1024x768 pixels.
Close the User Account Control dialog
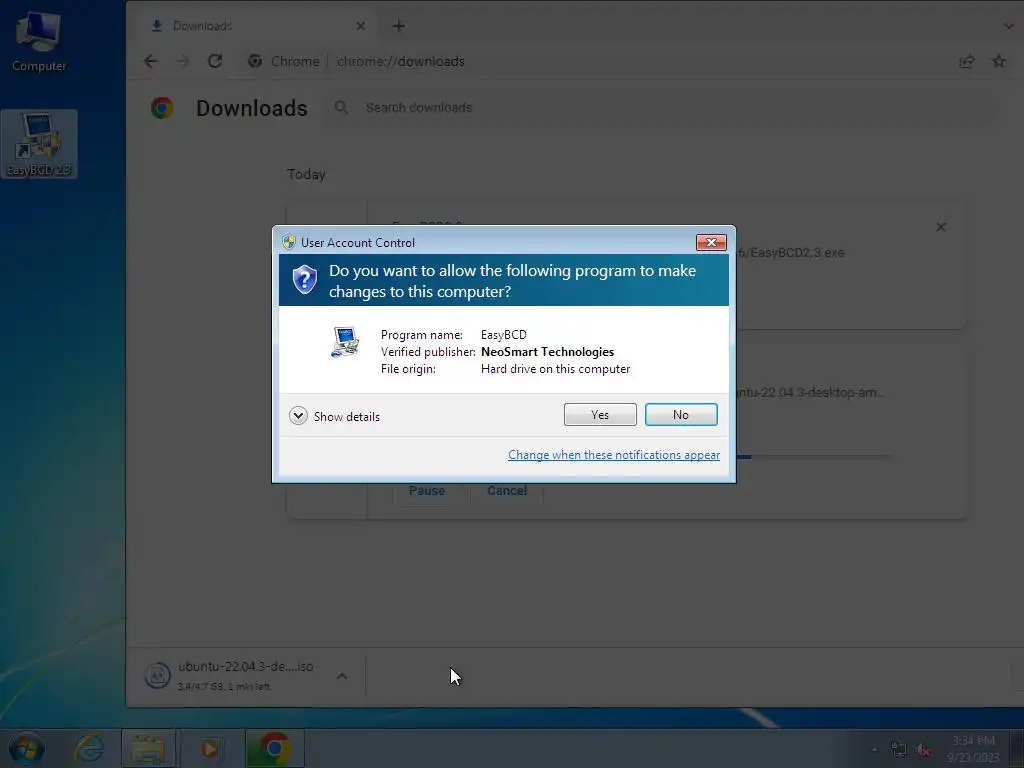pos(711,242)
